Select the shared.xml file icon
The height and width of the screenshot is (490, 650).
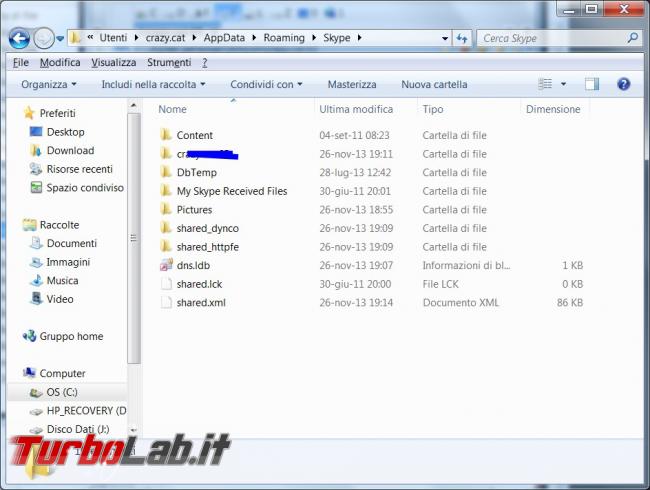point(166,302)
